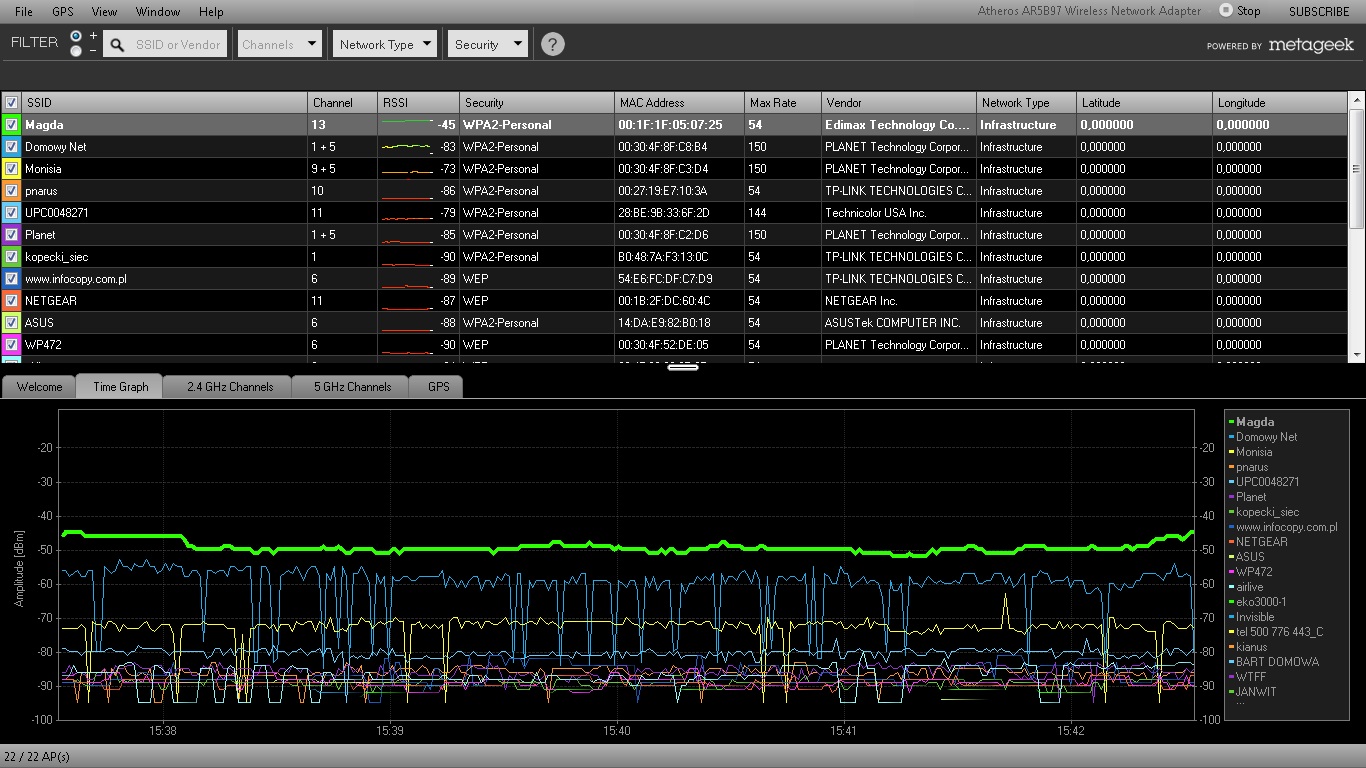Sort by Channel column header

click(342, 102)
